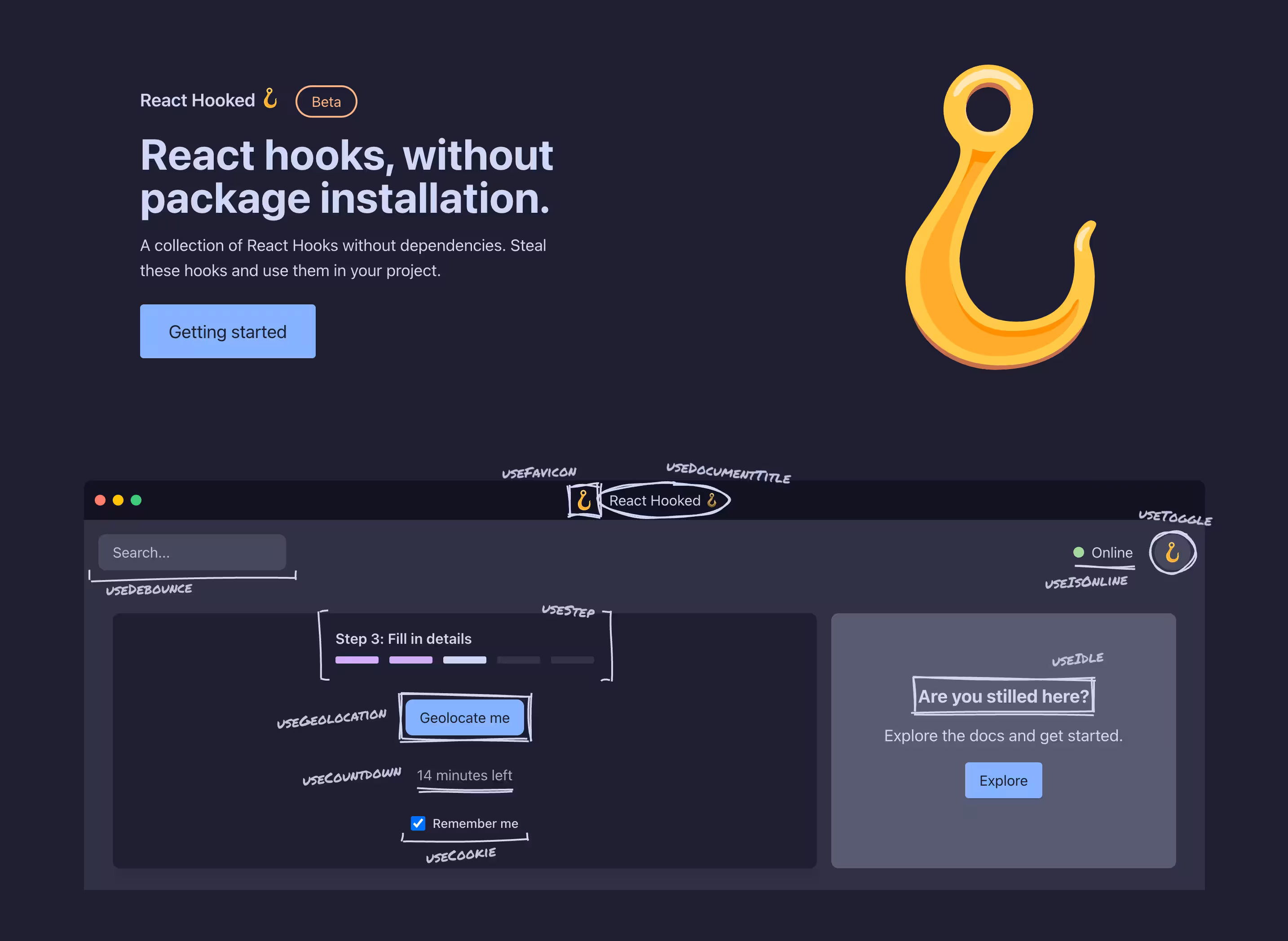Click the yellow window dot

[x=118, y=500]
